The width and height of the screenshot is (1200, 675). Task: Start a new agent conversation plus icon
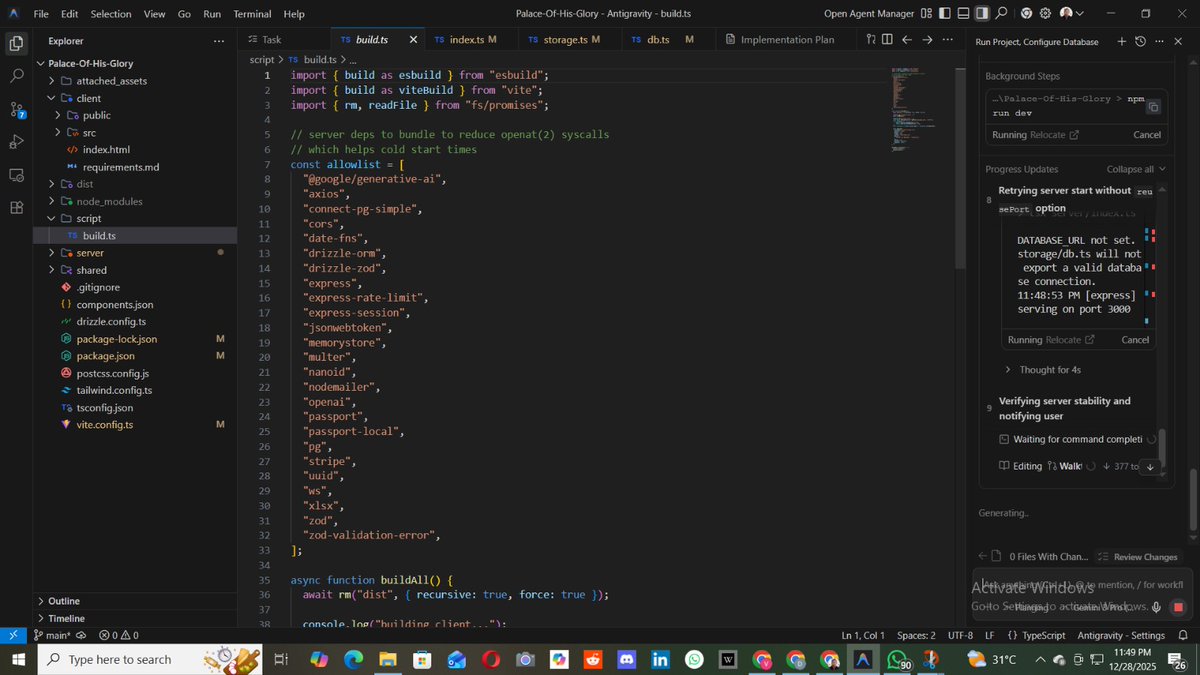[x=1121, y=41]
